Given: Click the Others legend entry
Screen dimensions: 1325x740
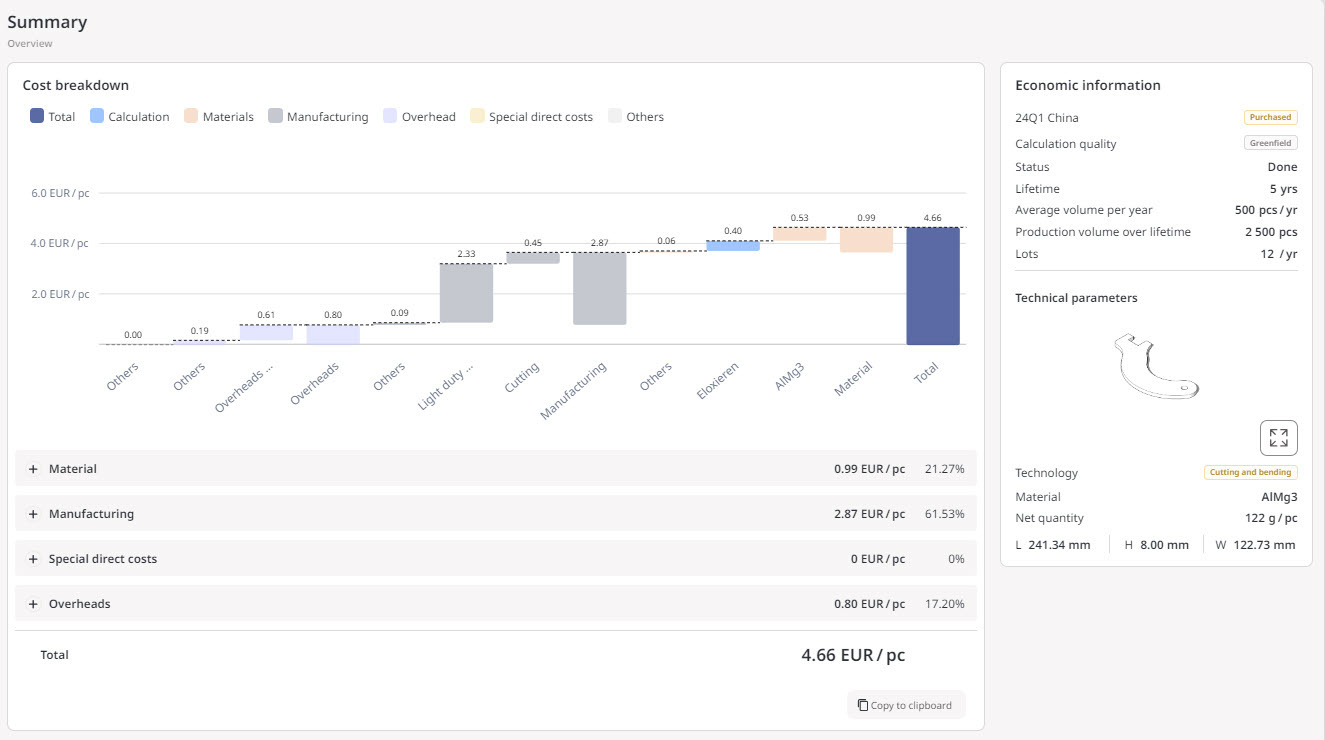Looking at the screenshot, I should pos(636,117).
